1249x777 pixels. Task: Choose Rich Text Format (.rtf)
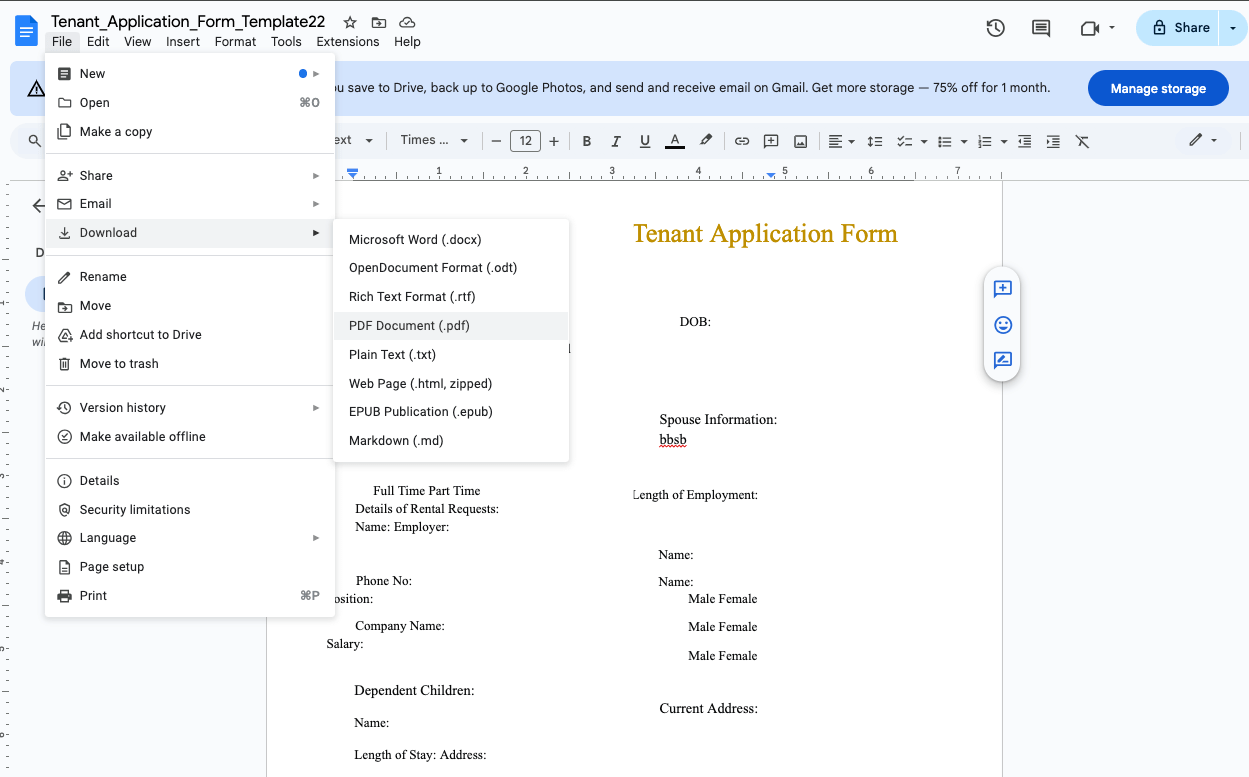pos(451,297)
